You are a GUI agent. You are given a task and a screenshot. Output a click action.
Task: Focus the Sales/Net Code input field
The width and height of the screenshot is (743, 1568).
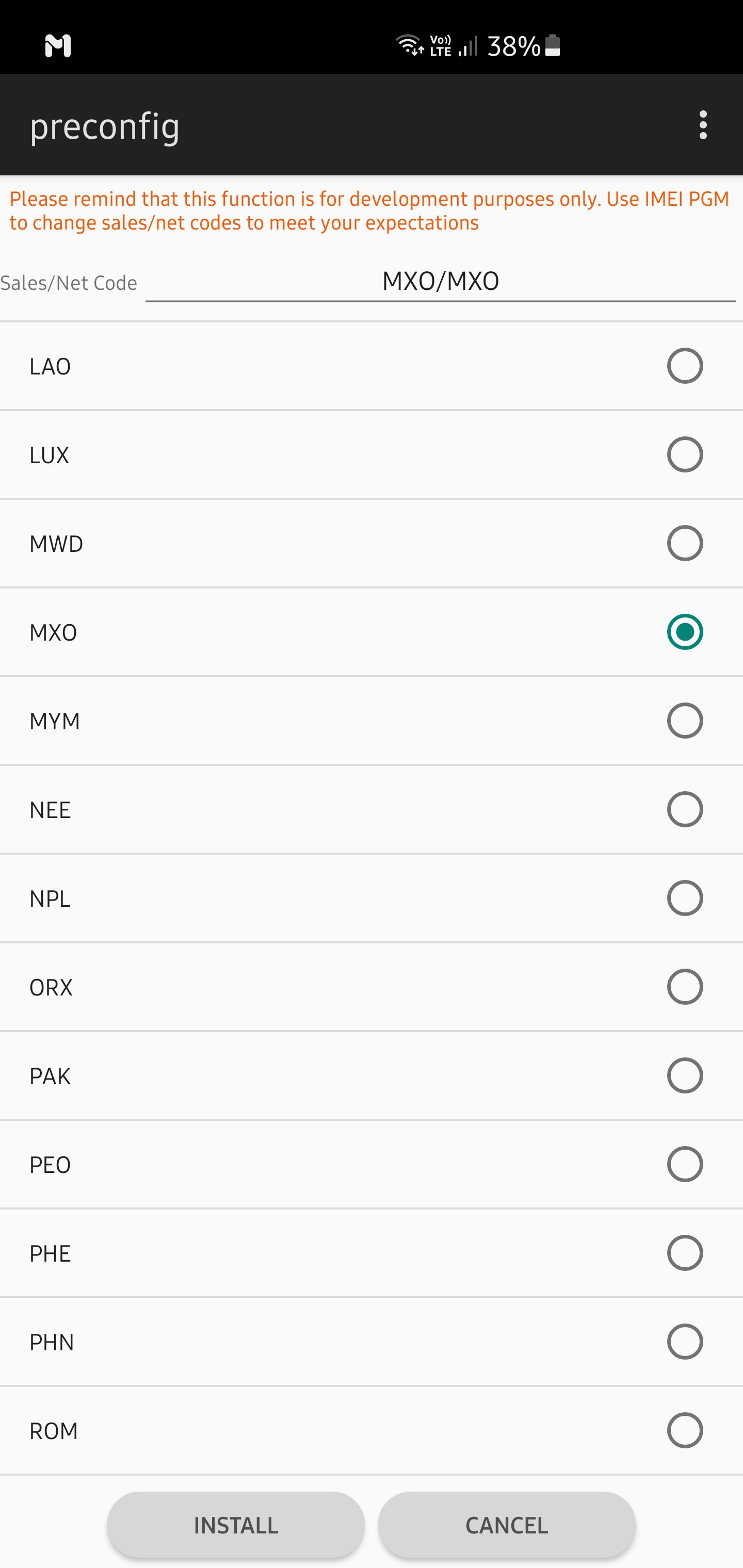[x=440, y=282]
